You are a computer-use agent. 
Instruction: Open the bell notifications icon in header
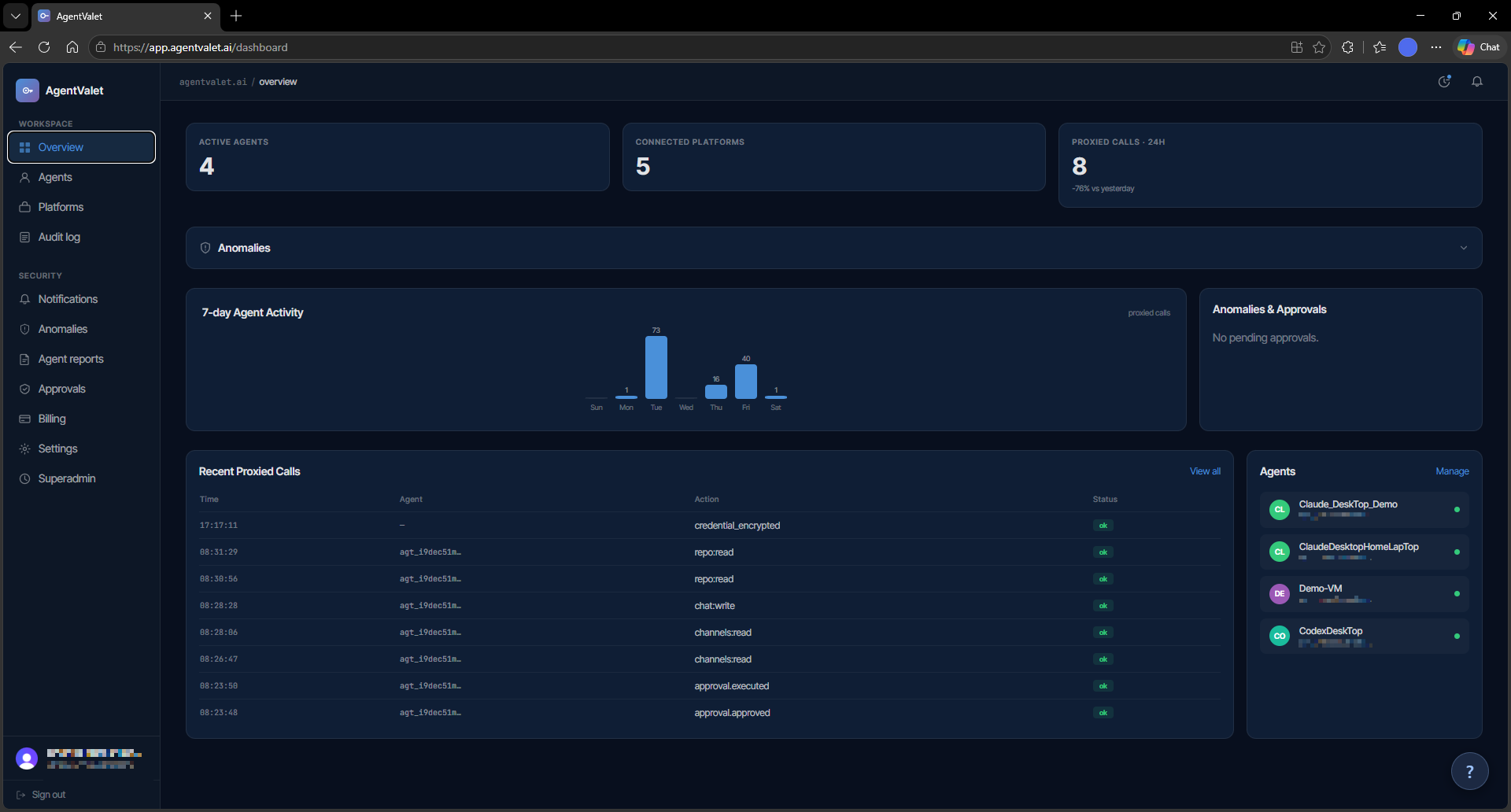pyautogui.click(x=1477, y=81)
